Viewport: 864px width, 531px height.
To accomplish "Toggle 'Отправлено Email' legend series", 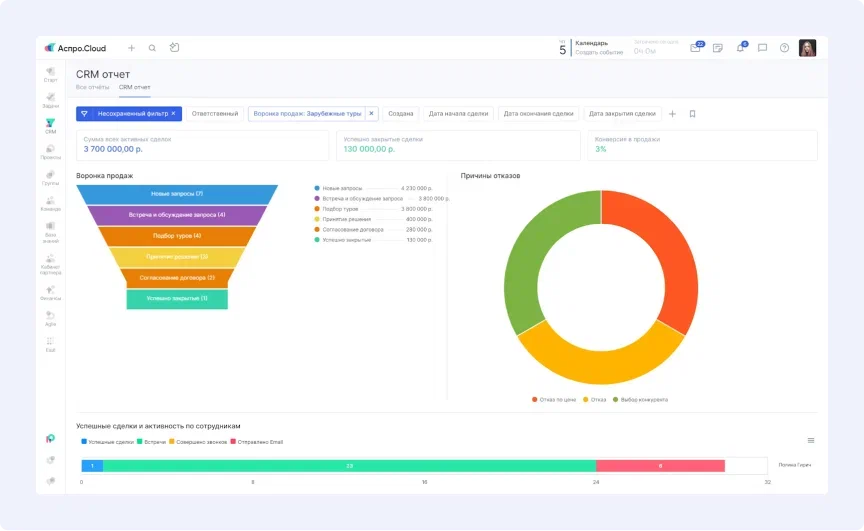I will (x=259, y=441).
